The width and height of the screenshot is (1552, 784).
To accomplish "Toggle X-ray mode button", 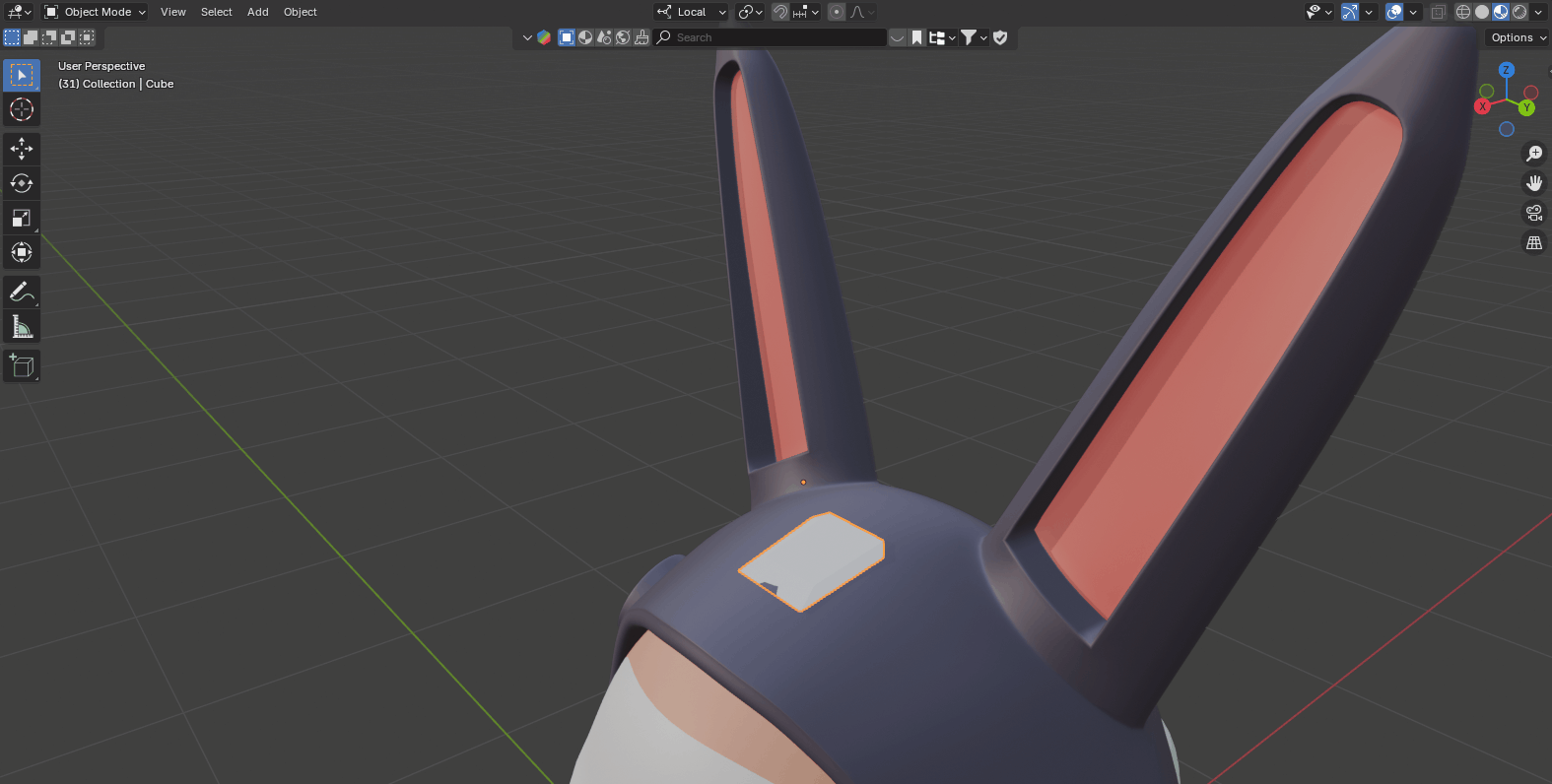I will (1438, 12).
